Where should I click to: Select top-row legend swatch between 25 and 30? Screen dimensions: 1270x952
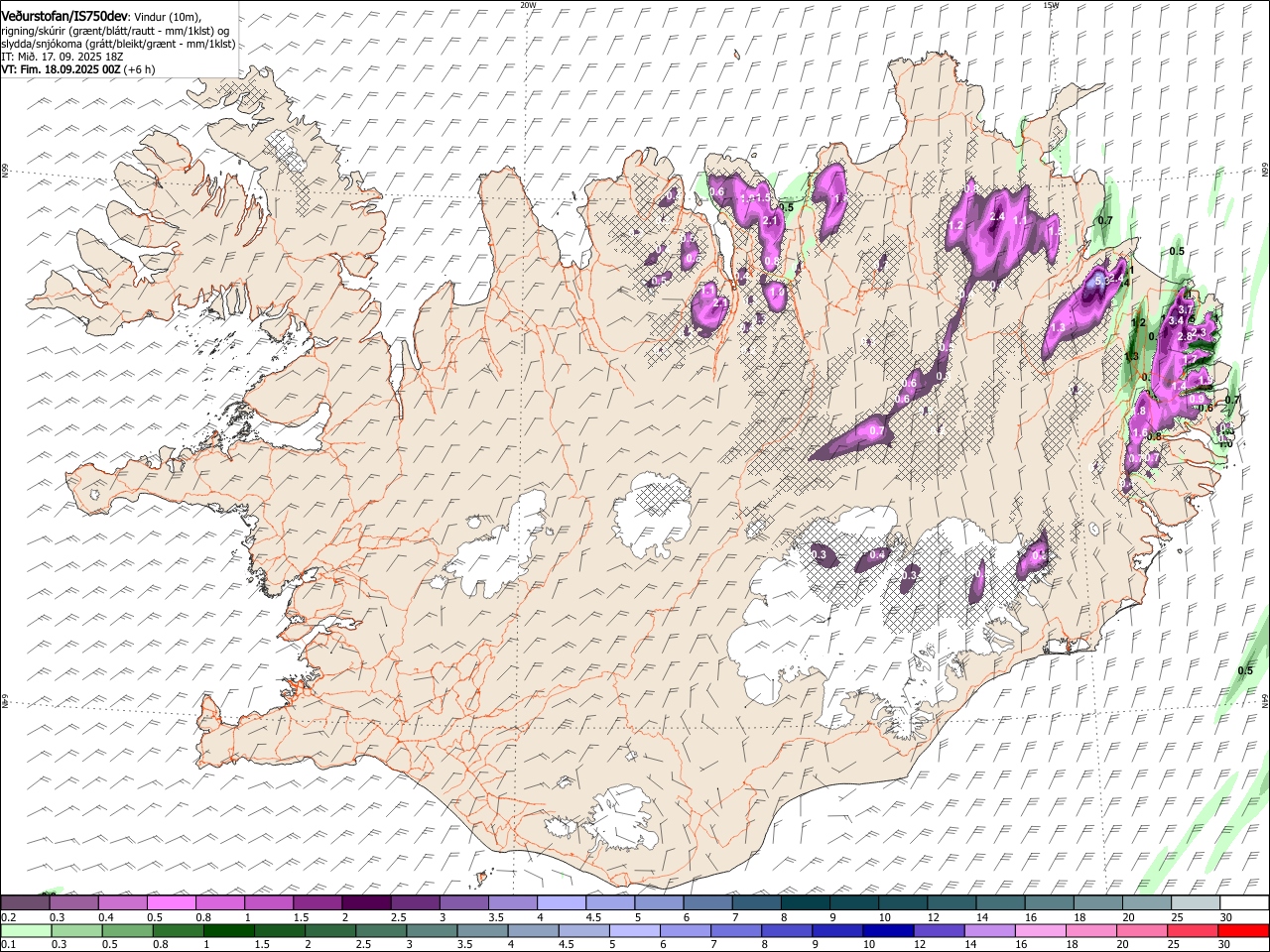point(1196,903)
